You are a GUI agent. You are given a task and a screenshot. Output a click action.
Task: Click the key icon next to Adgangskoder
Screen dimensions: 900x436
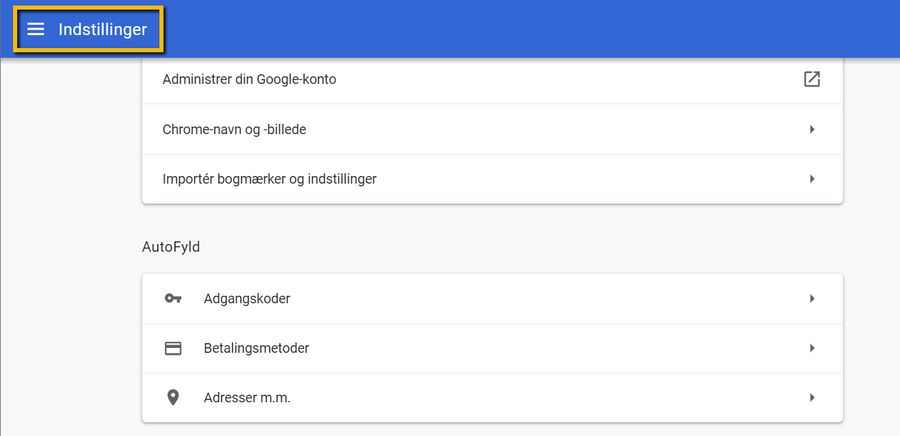(173, 298)
